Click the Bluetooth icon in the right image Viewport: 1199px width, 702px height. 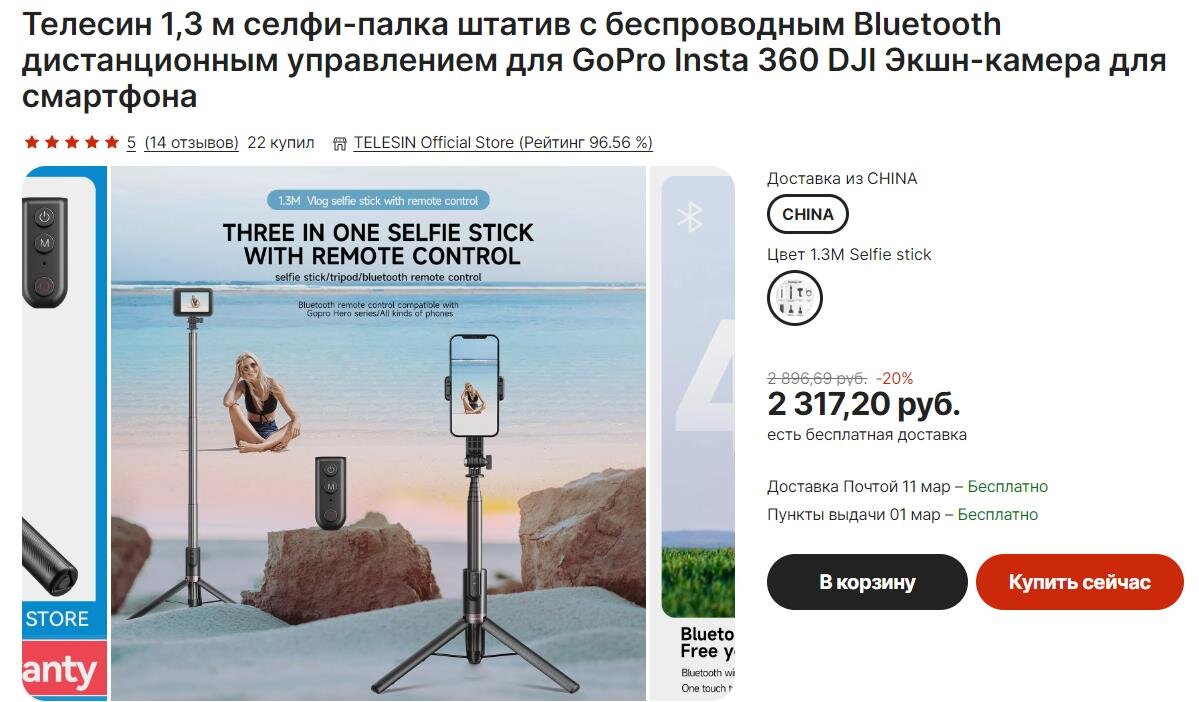[x=689, y=218]
